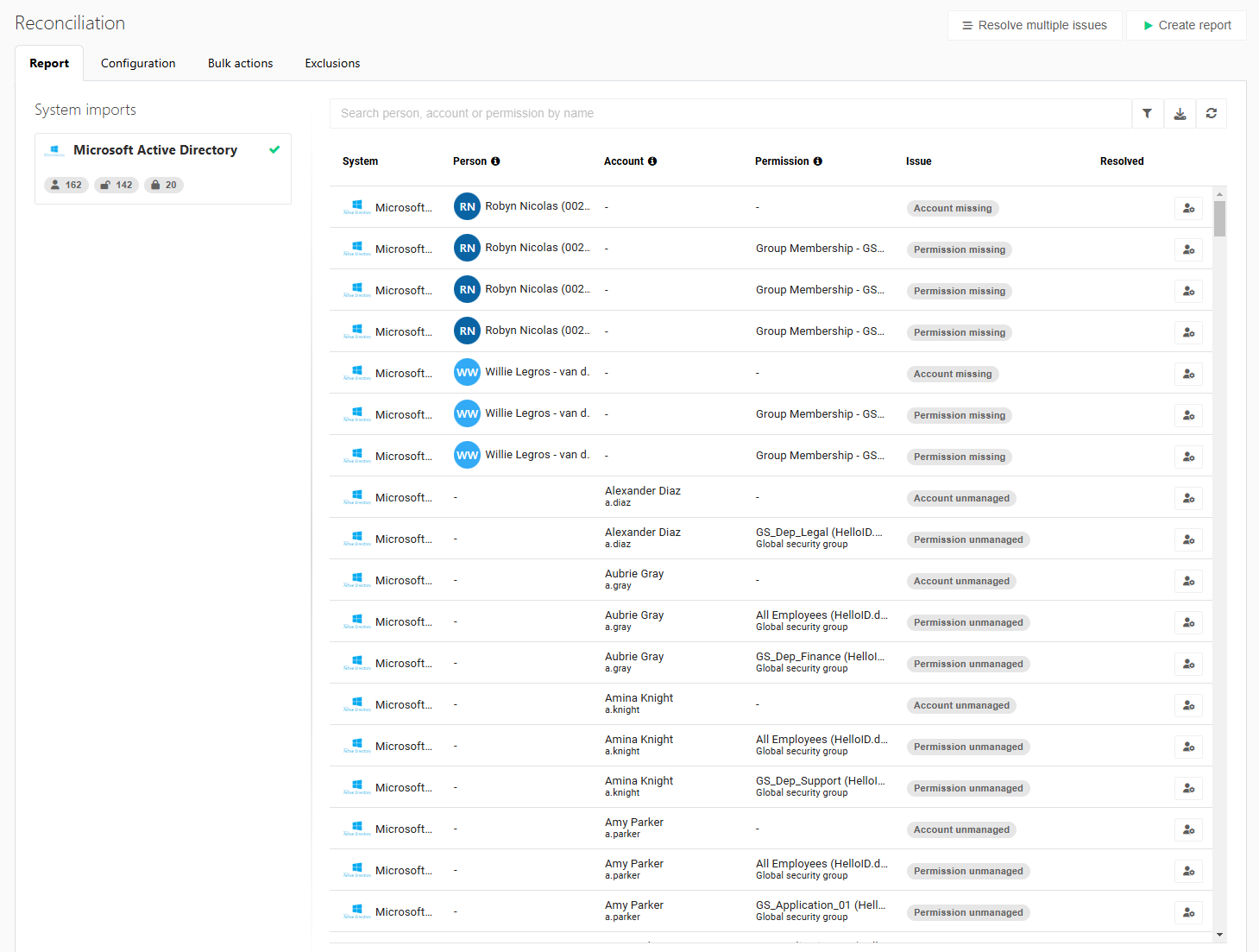Viewport: 1259px width, 952px height.
Task: Click the Account column info icon
Action: [x=652, y=161]
